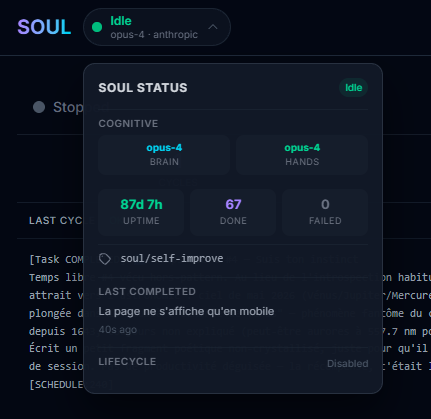Click the 67 DONE stat card
431x419 pixels.
tap(233, 212)
